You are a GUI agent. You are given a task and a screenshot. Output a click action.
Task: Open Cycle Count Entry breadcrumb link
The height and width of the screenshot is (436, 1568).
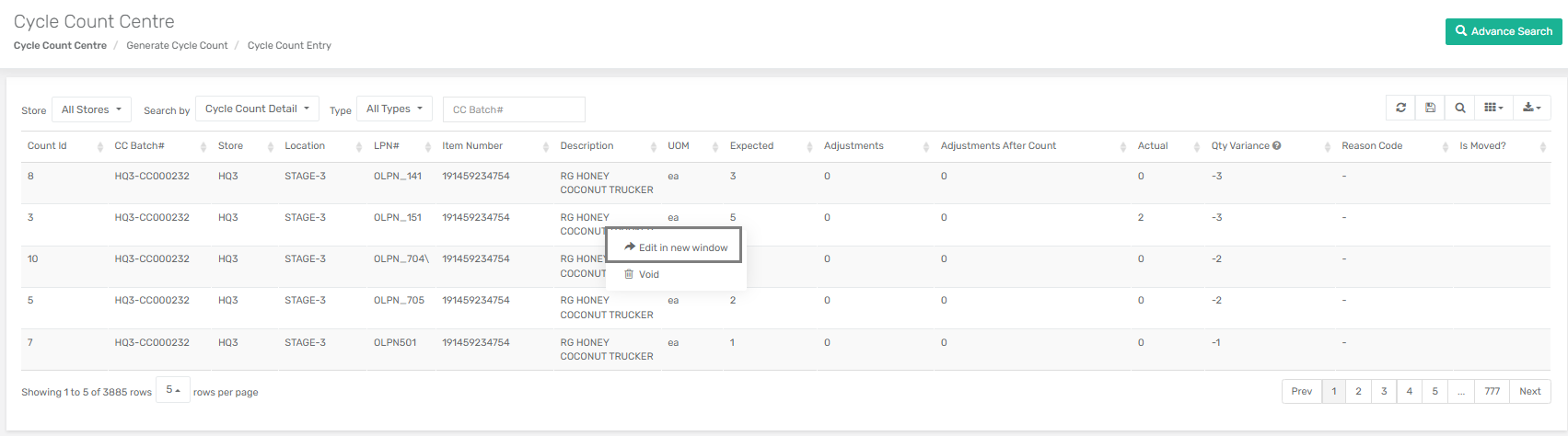click(x=289, y=45)
